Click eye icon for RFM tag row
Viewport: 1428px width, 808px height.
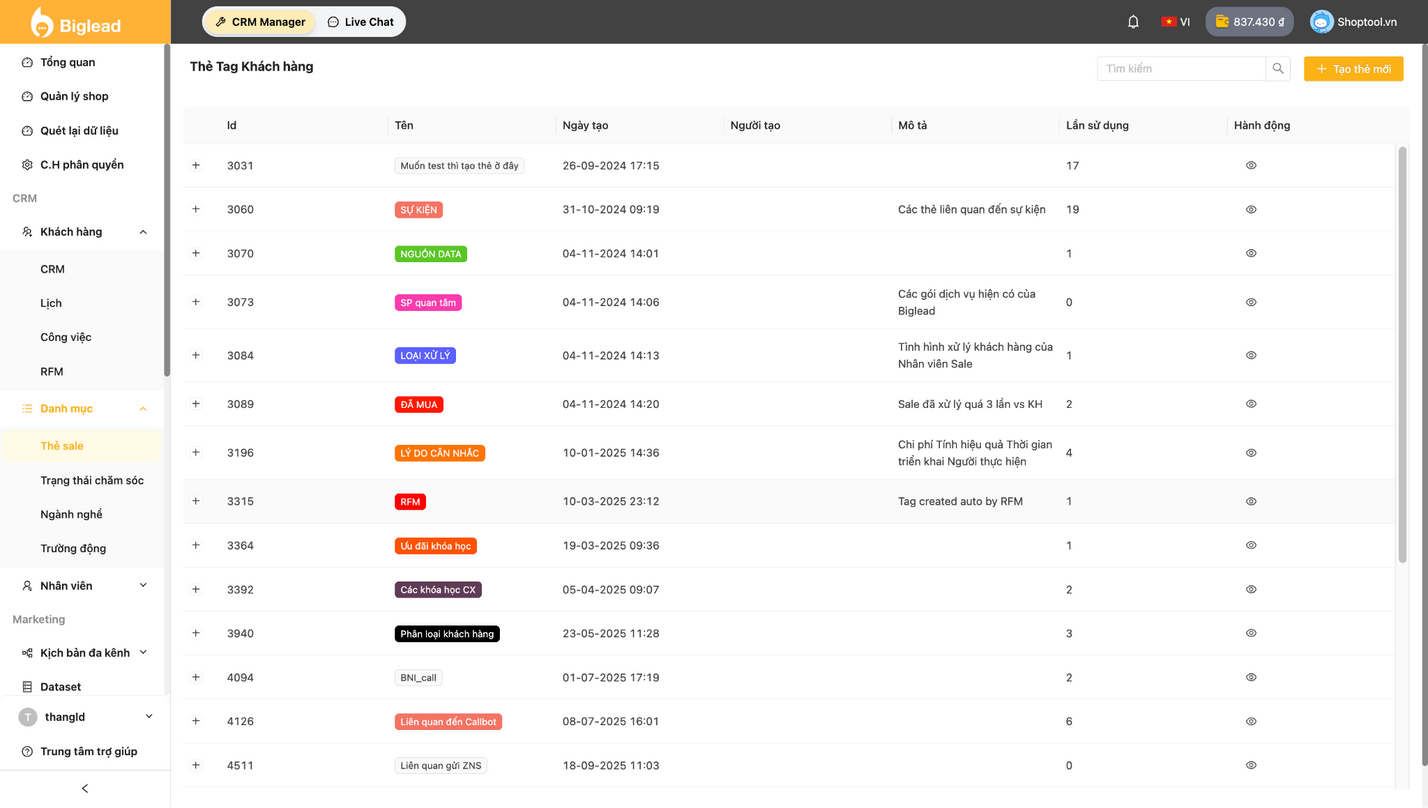(1251, 502)
